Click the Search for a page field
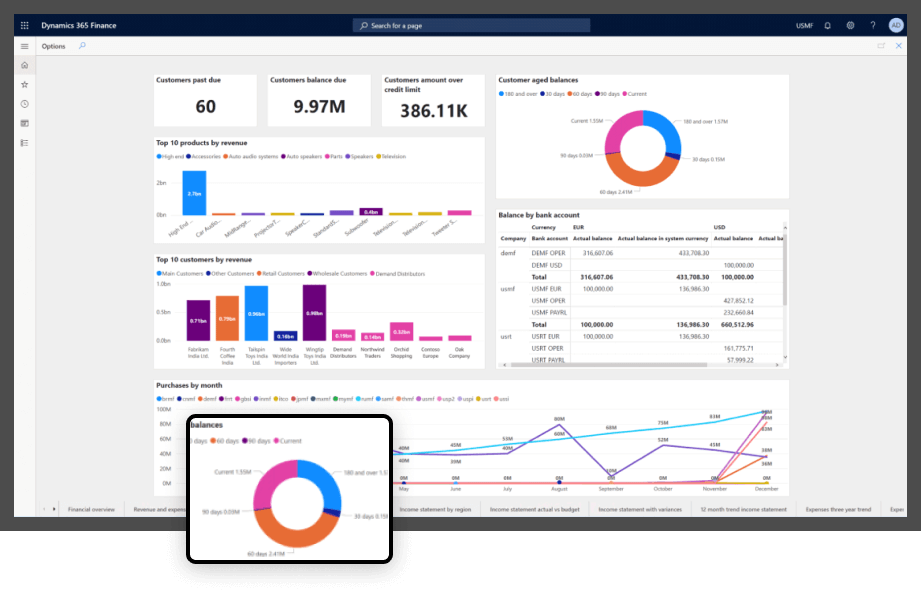 [x=471, y=25]
